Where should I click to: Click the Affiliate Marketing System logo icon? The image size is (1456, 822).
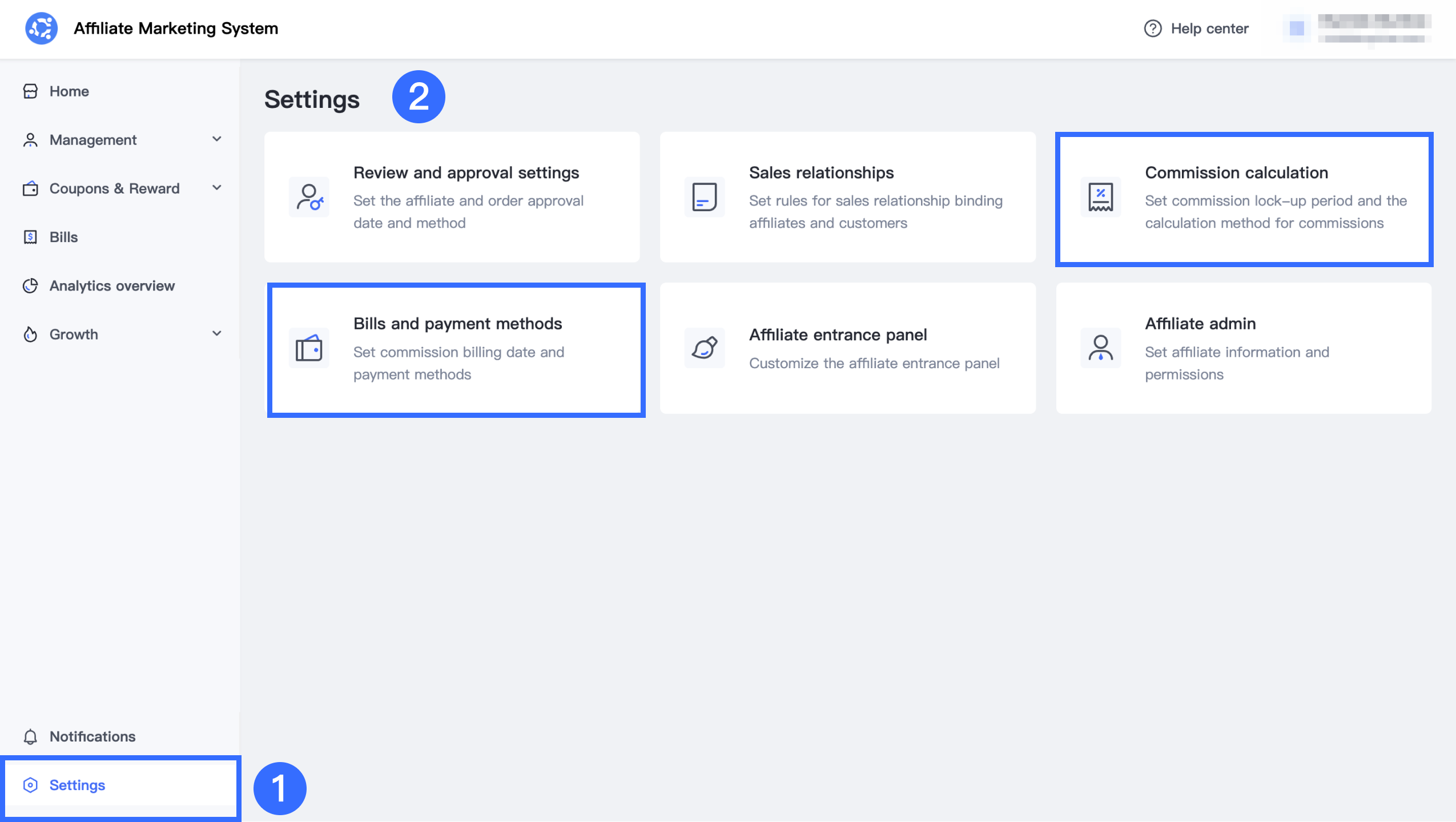[41, 28]
